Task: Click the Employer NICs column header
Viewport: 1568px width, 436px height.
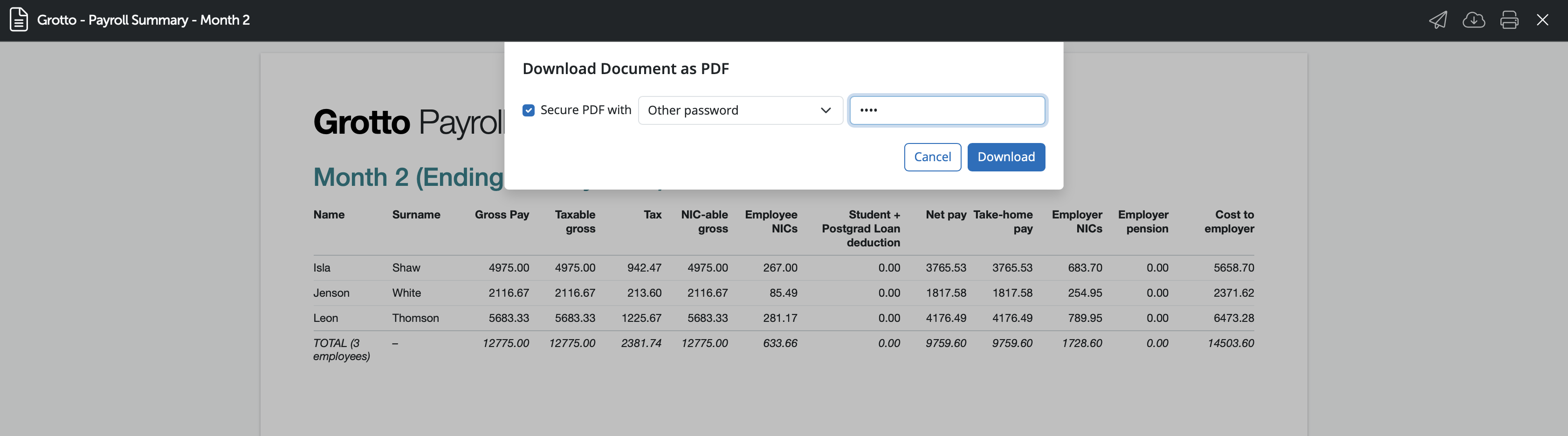Action: [1077, 221]
